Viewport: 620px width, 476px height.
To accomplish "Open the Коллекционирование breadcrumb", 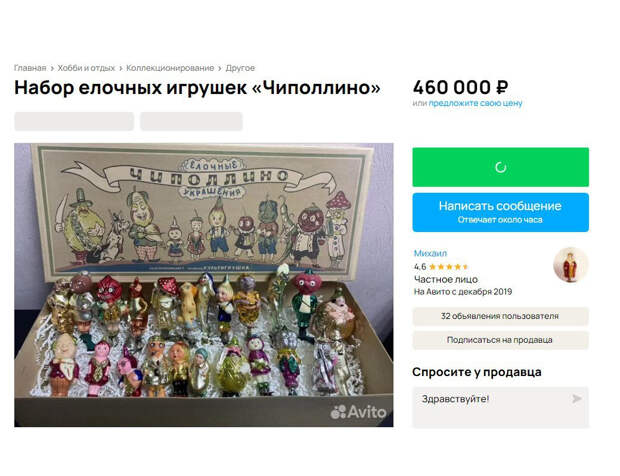I will (x=170, y=68).
